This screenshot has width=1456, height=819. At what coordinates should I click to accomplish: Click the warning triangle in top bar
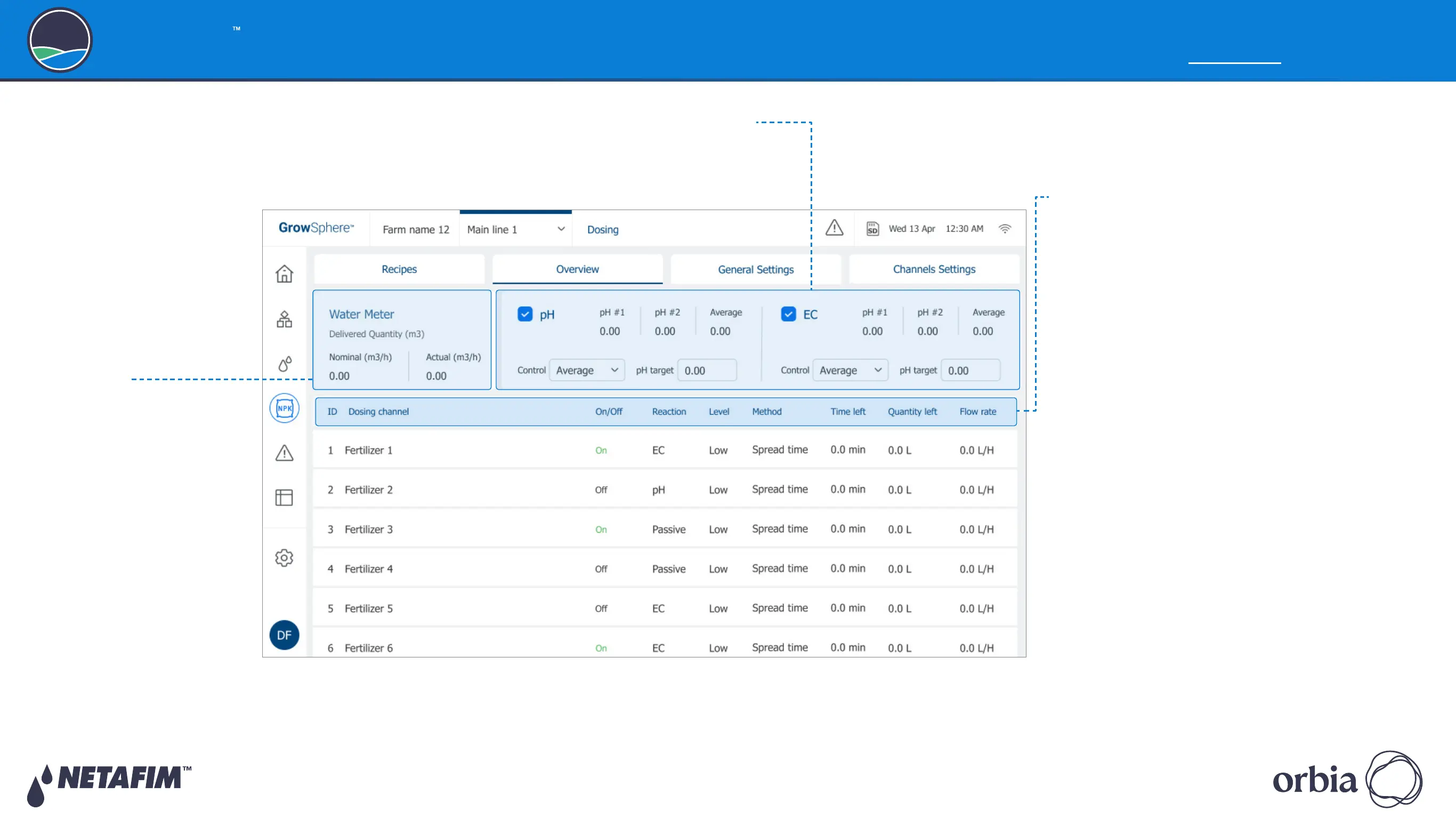834,228
